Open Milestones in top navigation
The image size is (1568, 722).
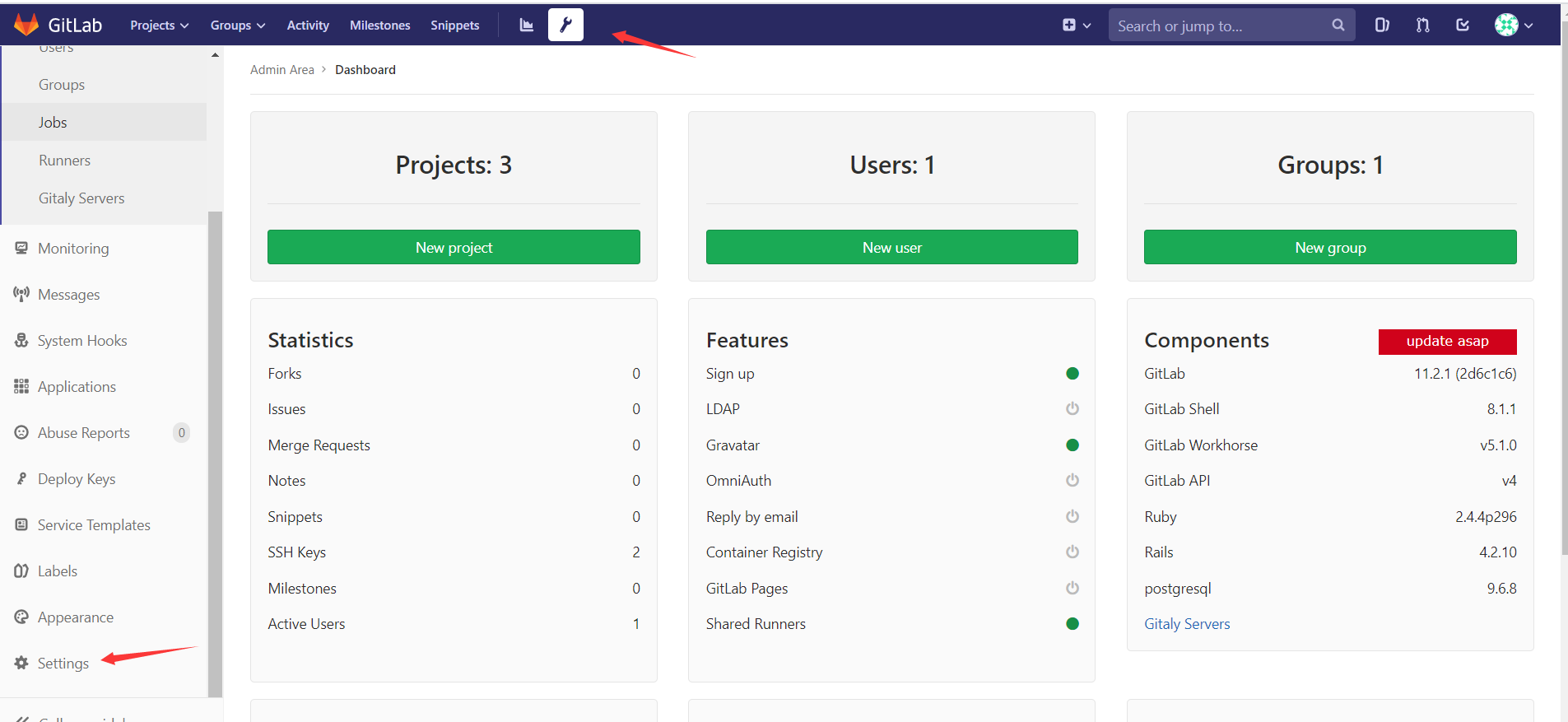click(x=379, y=26)
